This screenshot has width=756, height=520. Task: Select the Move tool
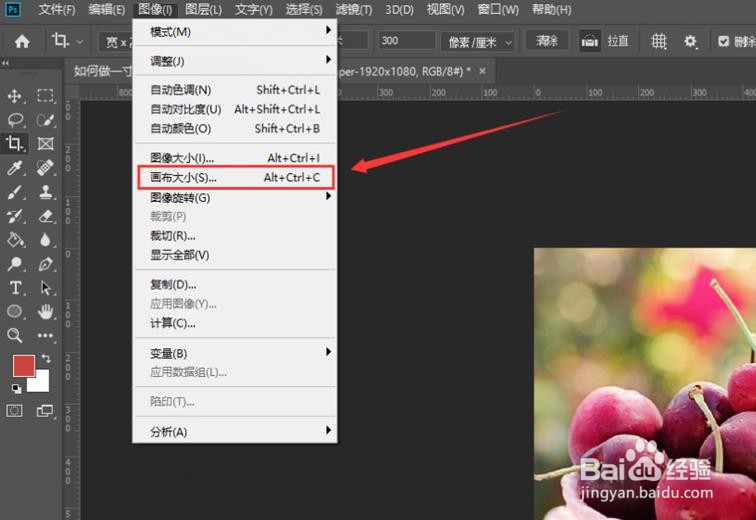[14, 96]
